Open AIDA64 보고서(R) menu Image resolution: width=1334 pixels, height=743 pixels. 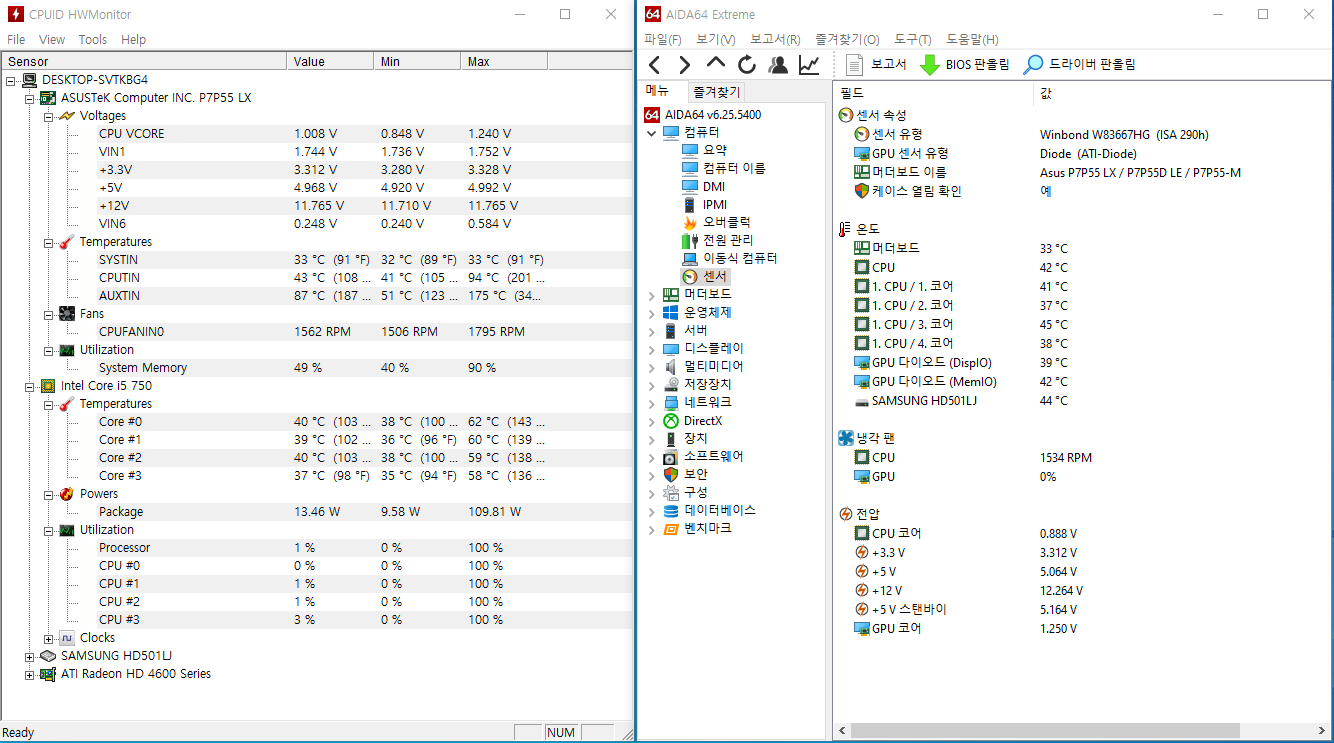point(775,40)
